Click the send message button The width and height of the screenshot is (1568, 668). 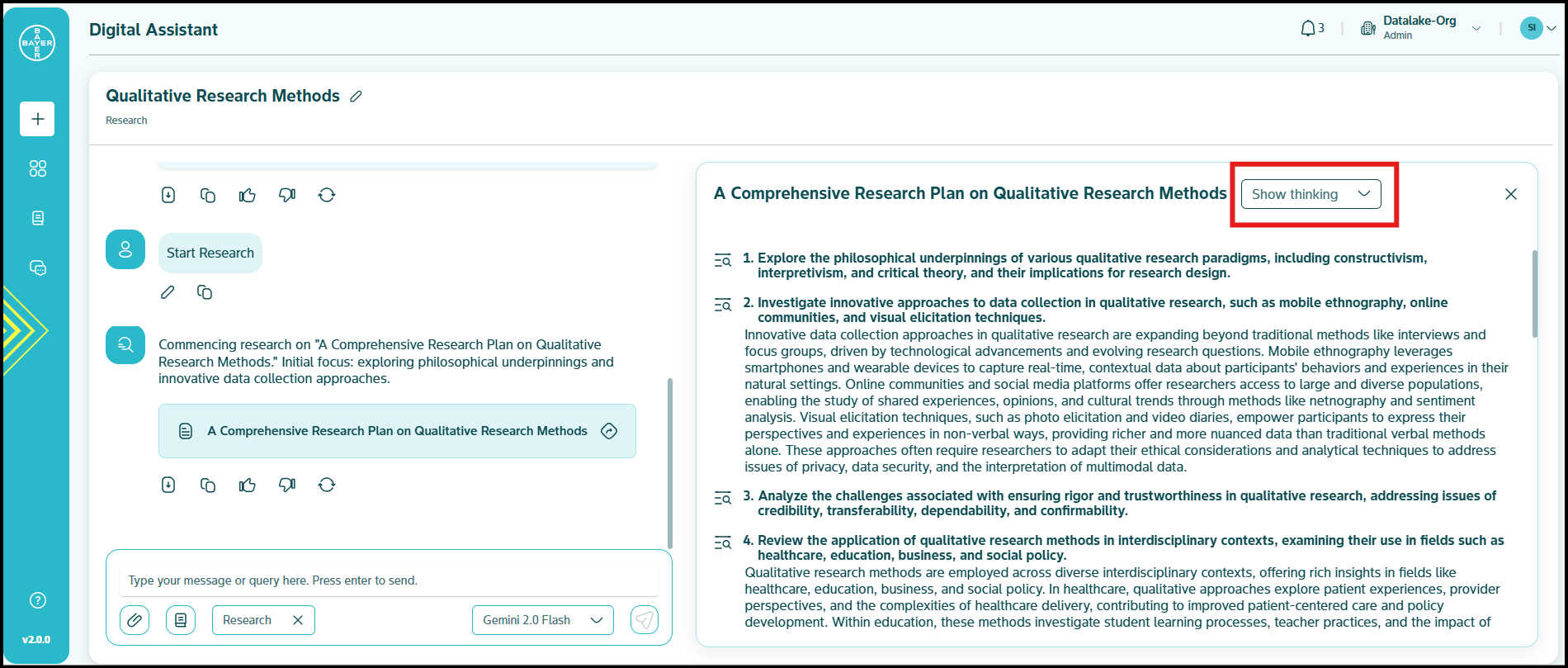[645, 620]
